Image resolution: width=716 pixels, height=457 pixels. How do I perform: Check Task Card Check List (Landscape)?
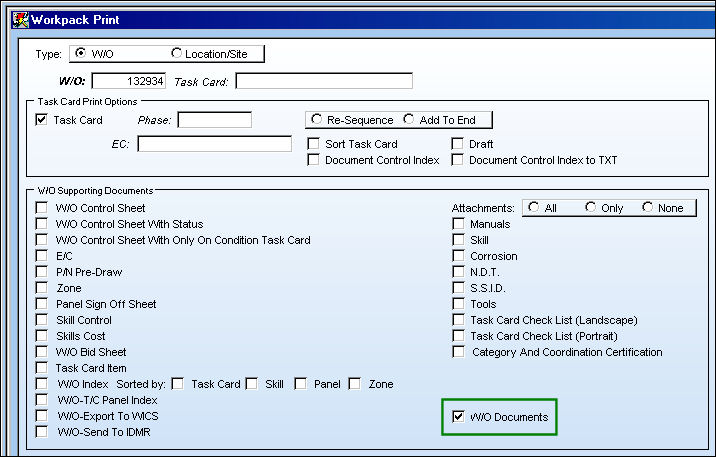pos(458,320)
